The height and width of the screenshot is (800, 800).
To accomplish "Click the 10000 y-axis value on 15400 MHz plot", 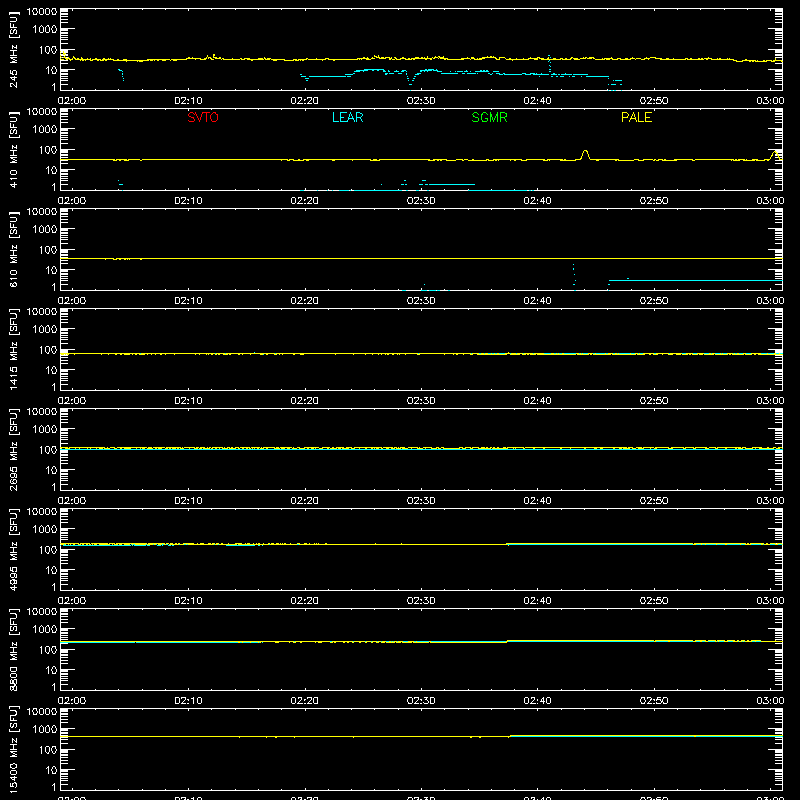I will coord(42,712).
